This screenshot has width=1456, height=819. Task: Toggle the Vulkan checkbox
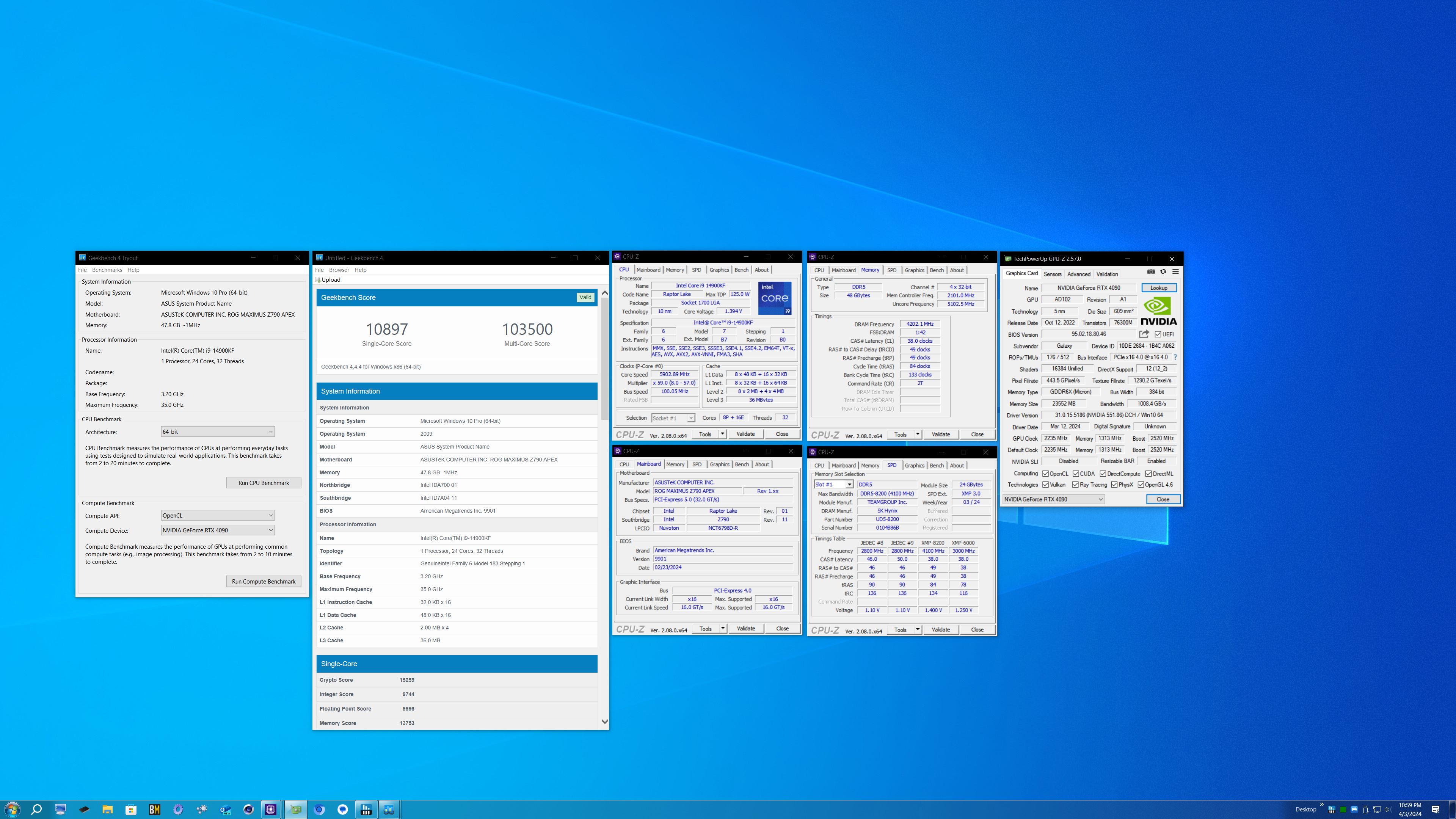(x=1046, y=485)
